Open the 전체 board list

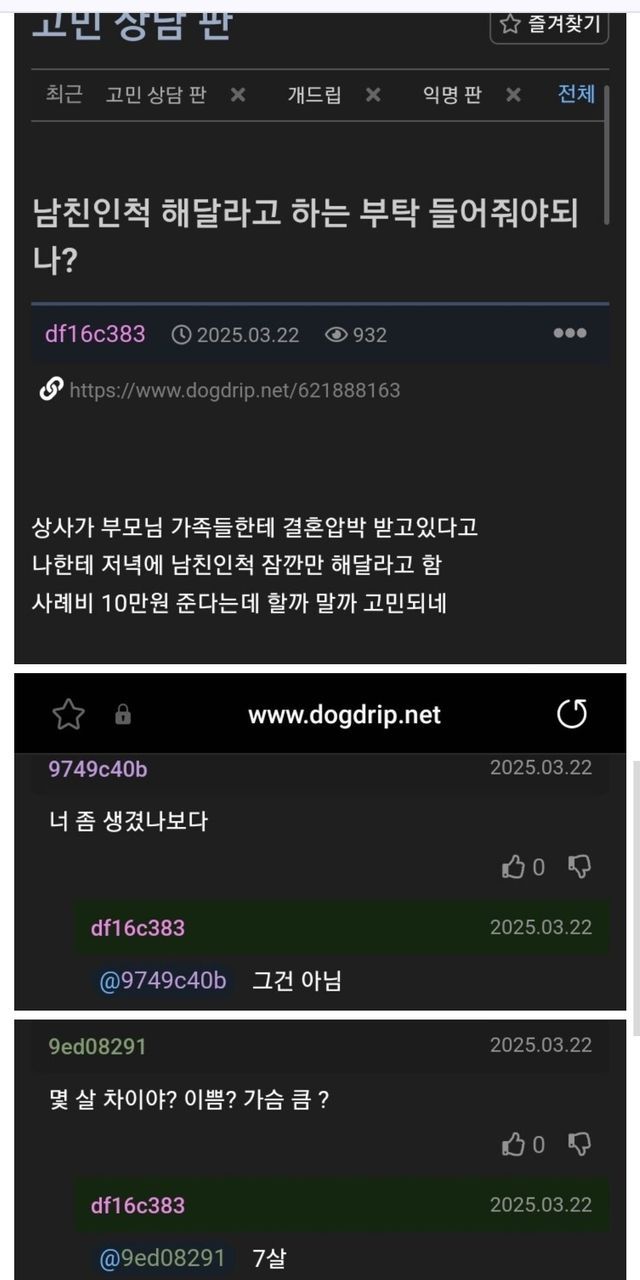(576, 94)
